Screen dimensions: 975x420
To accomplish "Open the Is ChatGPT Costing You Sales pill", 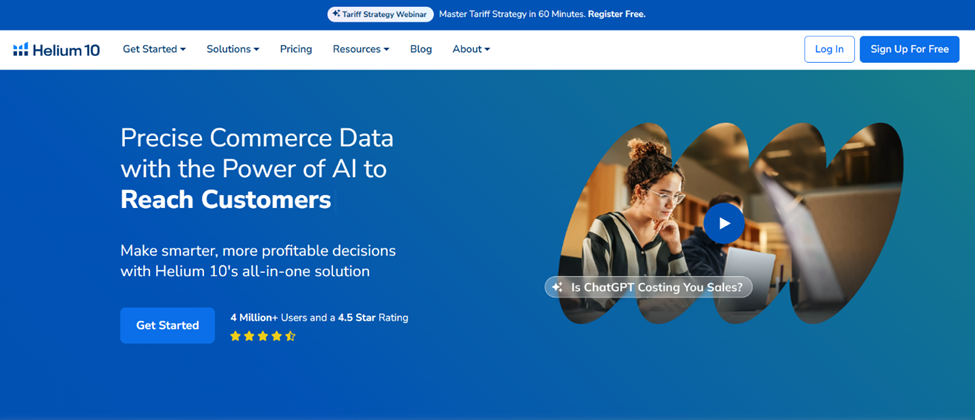I will coord(649,287).
